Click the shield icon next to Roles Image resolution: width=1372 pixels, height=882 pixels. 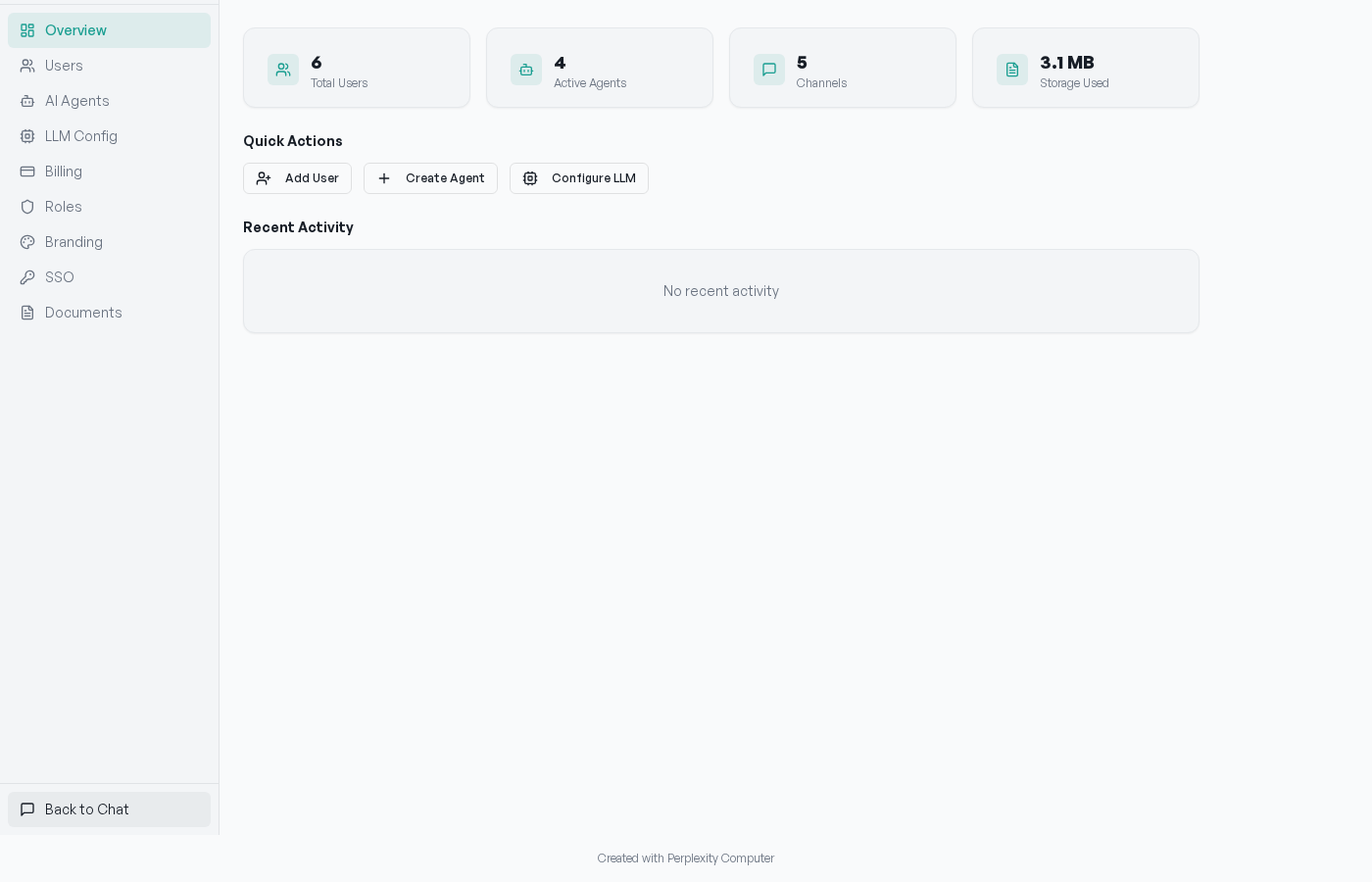(28, 207)
